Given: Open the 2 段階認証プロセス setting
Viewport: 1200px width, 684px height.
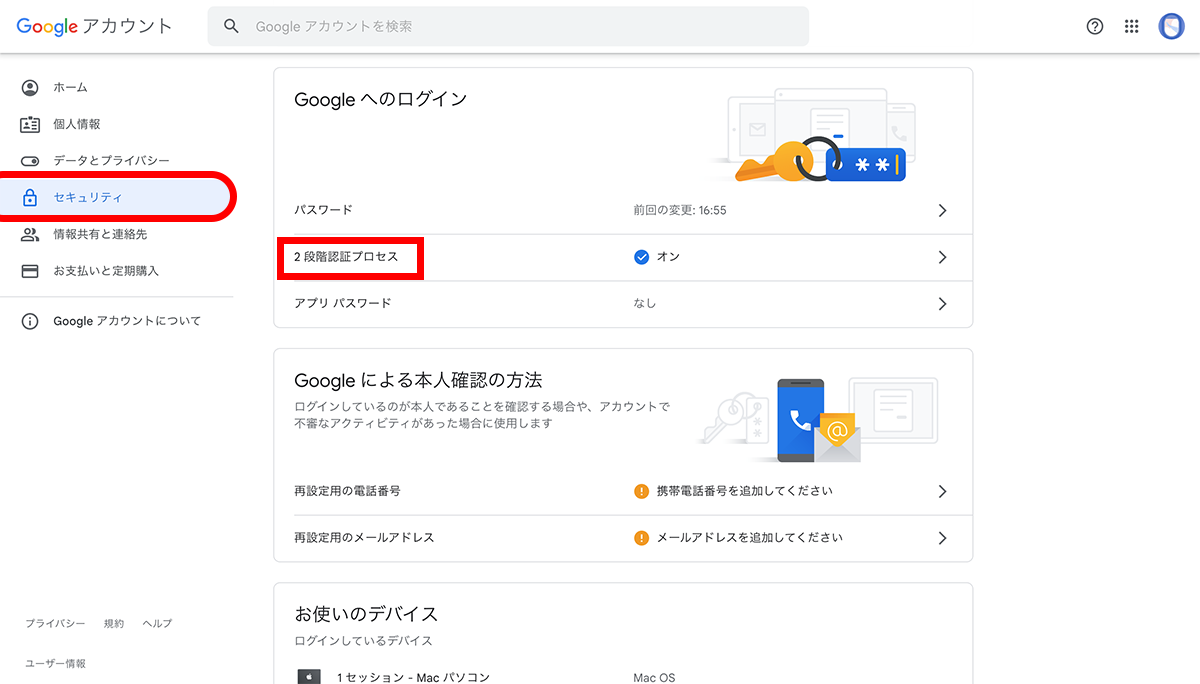Looking at the screenshot, I should (x=623, y=257).
